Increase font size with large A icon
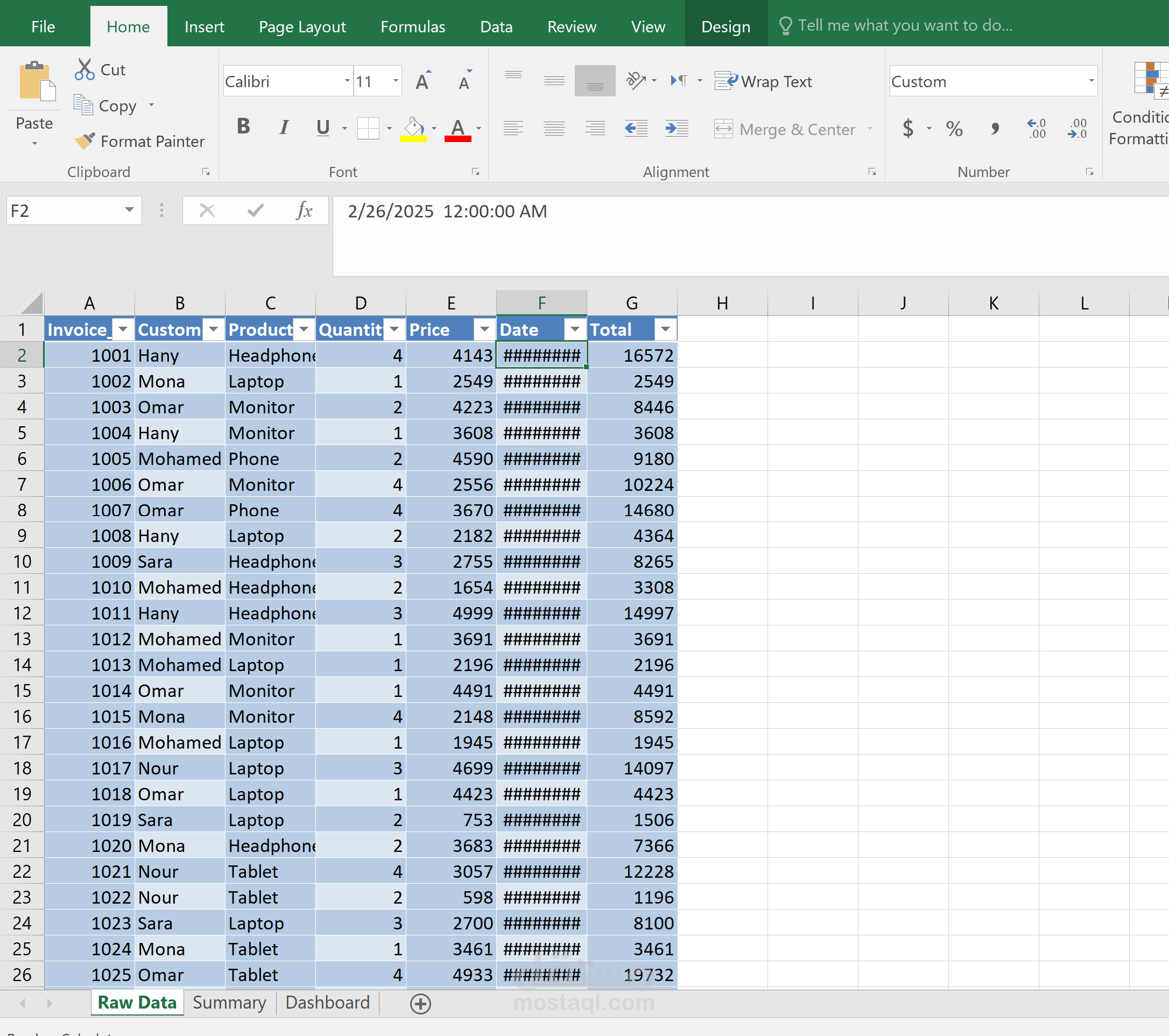The width and height of the screenshot is (1169, 1036). click(x=422, y=82)
